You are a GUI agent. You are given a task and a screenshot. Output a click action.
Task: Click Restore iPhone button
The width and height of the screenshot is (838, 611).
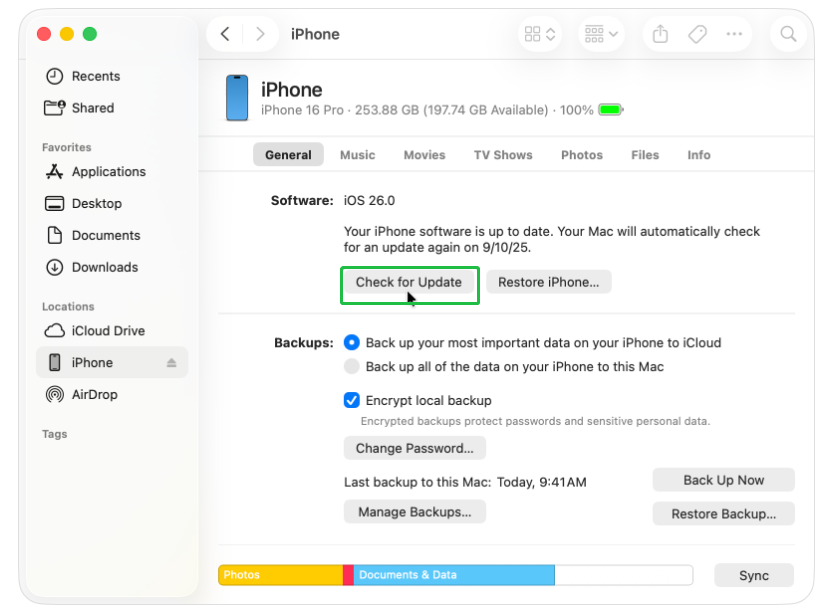pos(548,282)
